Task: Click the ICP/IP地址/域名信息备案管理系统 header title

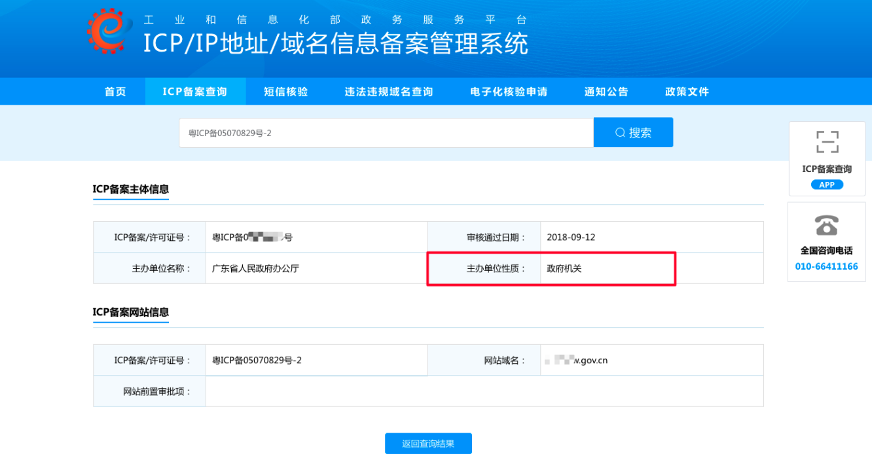Action: coord(336,43)
